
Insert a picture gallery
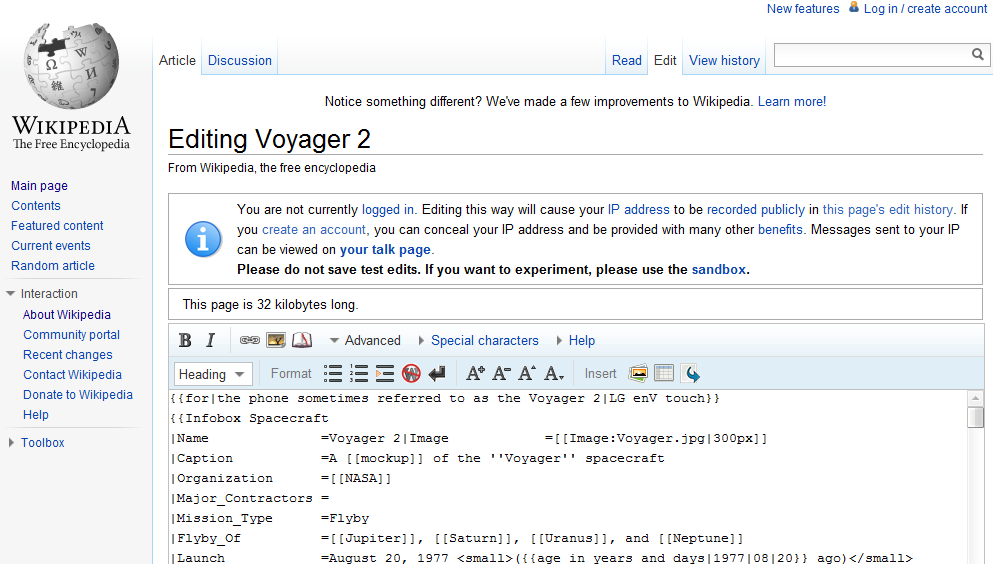pyautogui.click(x=638, y=373)
